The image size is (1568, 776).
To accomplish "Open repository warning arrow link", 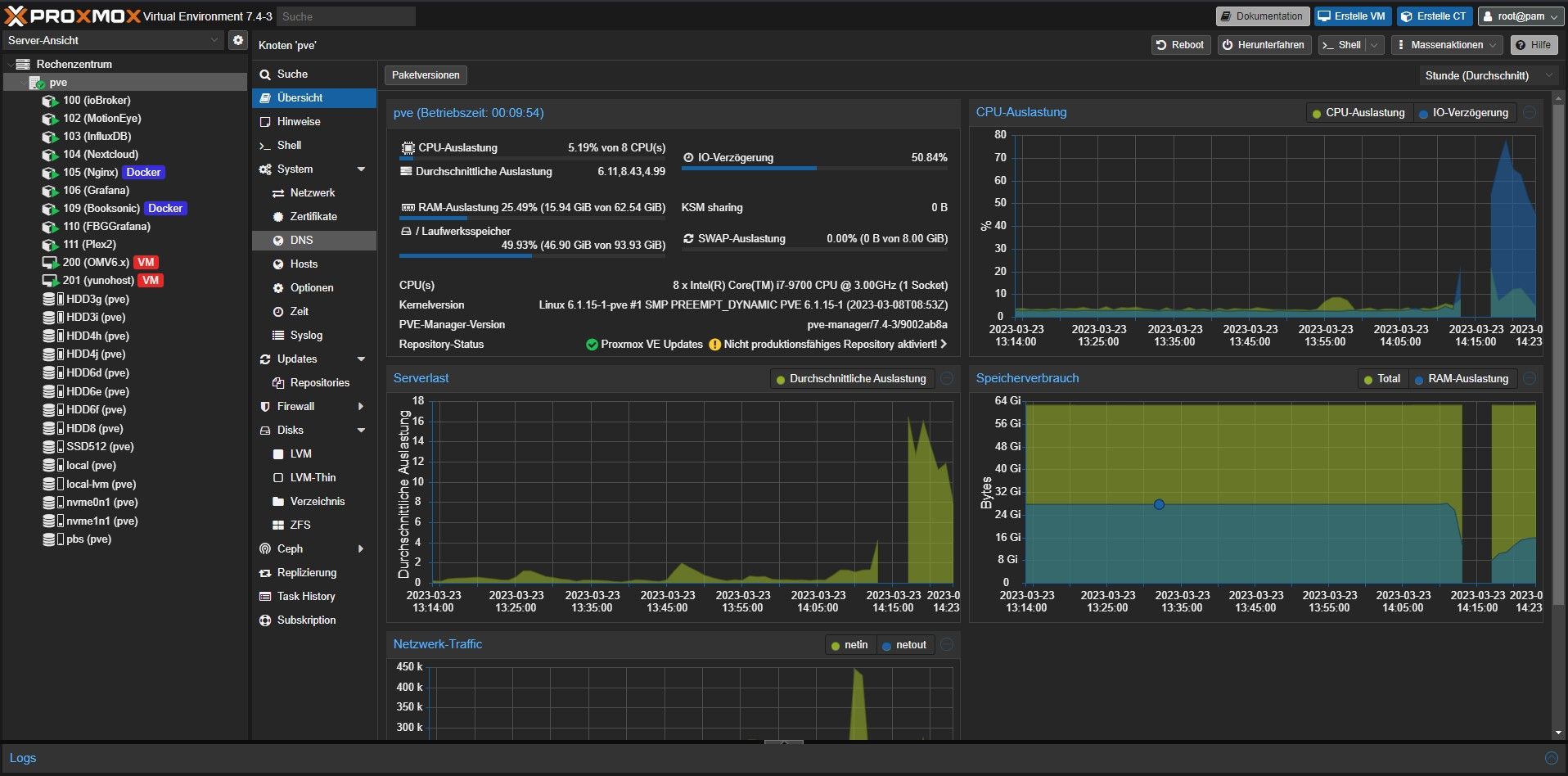I will [944, 345].
